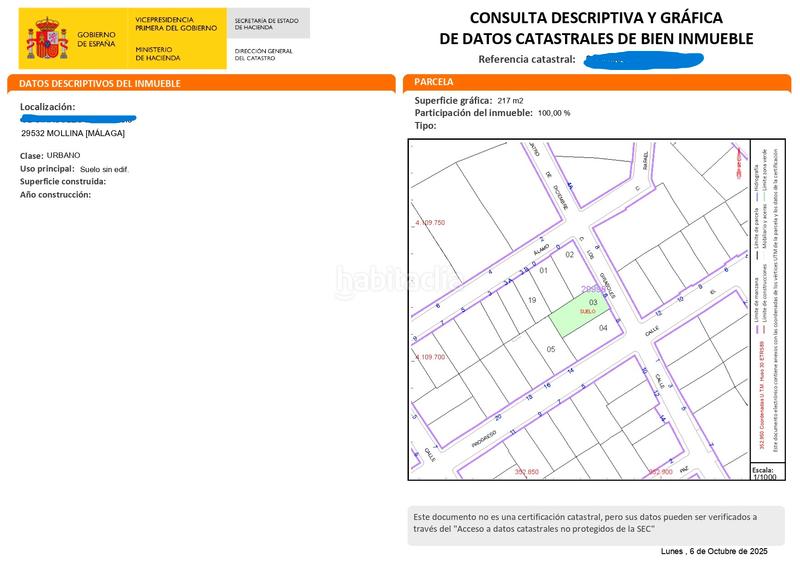
Task: Click the '4.109.750' coordinate label
Action: click(430, 223)
